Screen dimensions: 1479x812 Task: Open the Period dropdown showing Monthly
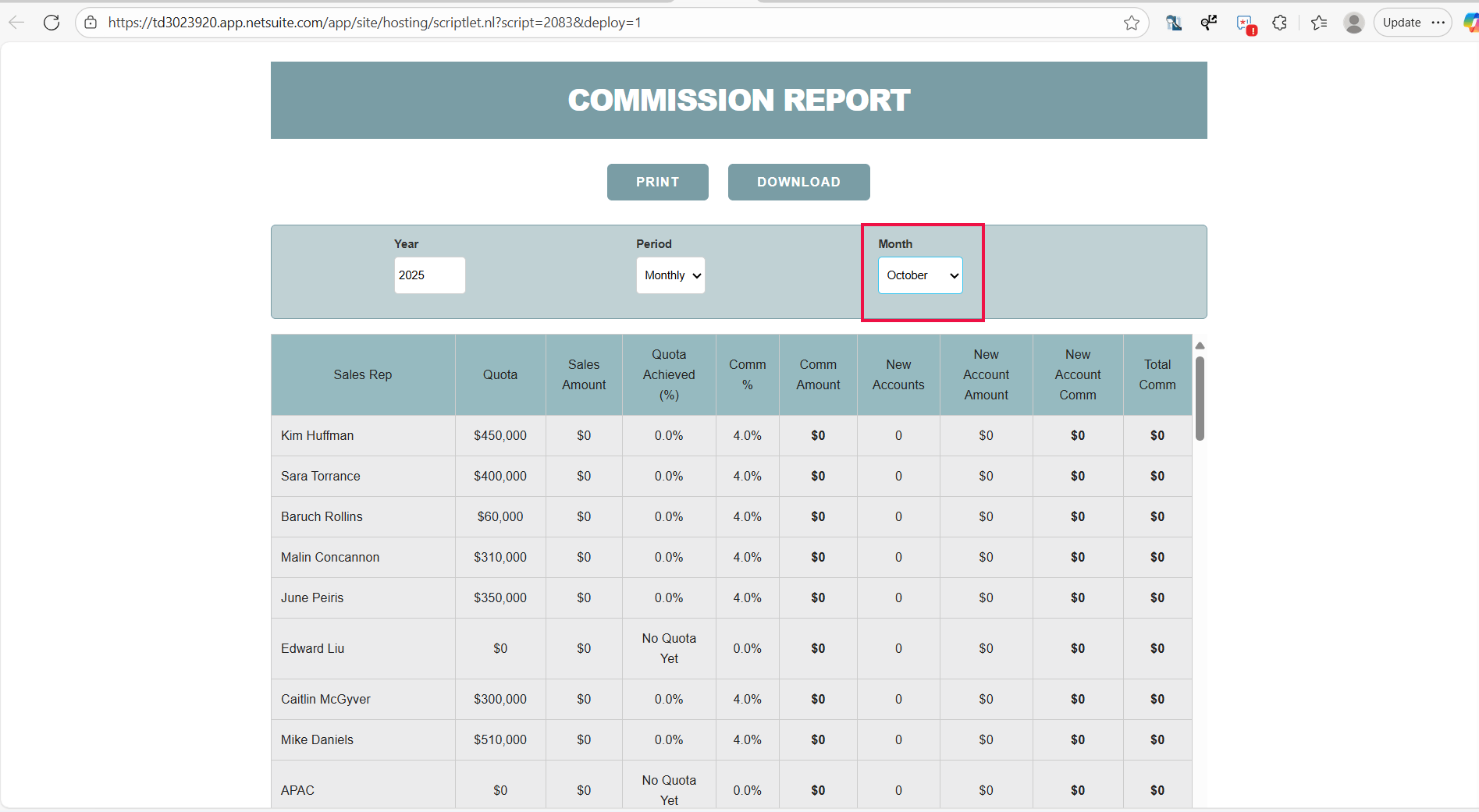pos(670,275)
